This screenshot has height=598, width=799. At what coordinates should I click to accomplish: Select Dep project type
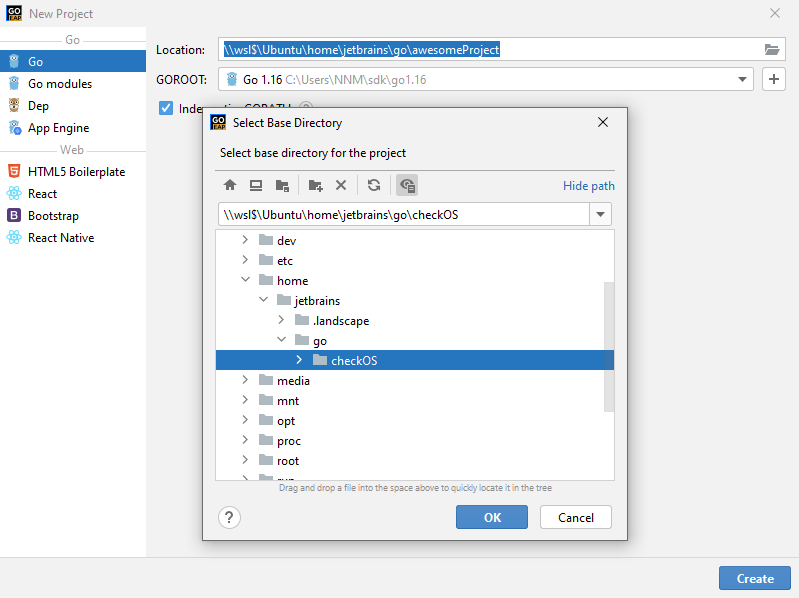73,105
